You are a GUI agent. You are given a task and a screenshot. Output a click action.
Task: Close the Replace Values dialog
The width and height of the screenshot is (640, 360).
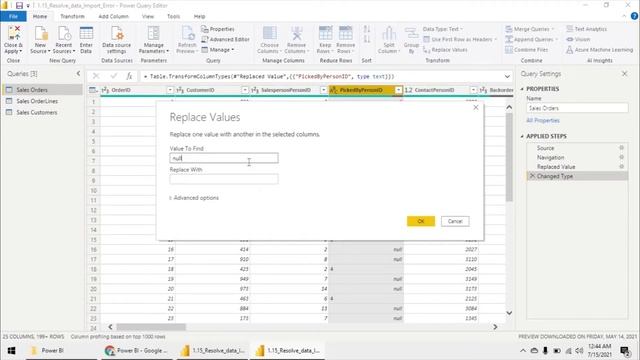(x=476, y=107)
